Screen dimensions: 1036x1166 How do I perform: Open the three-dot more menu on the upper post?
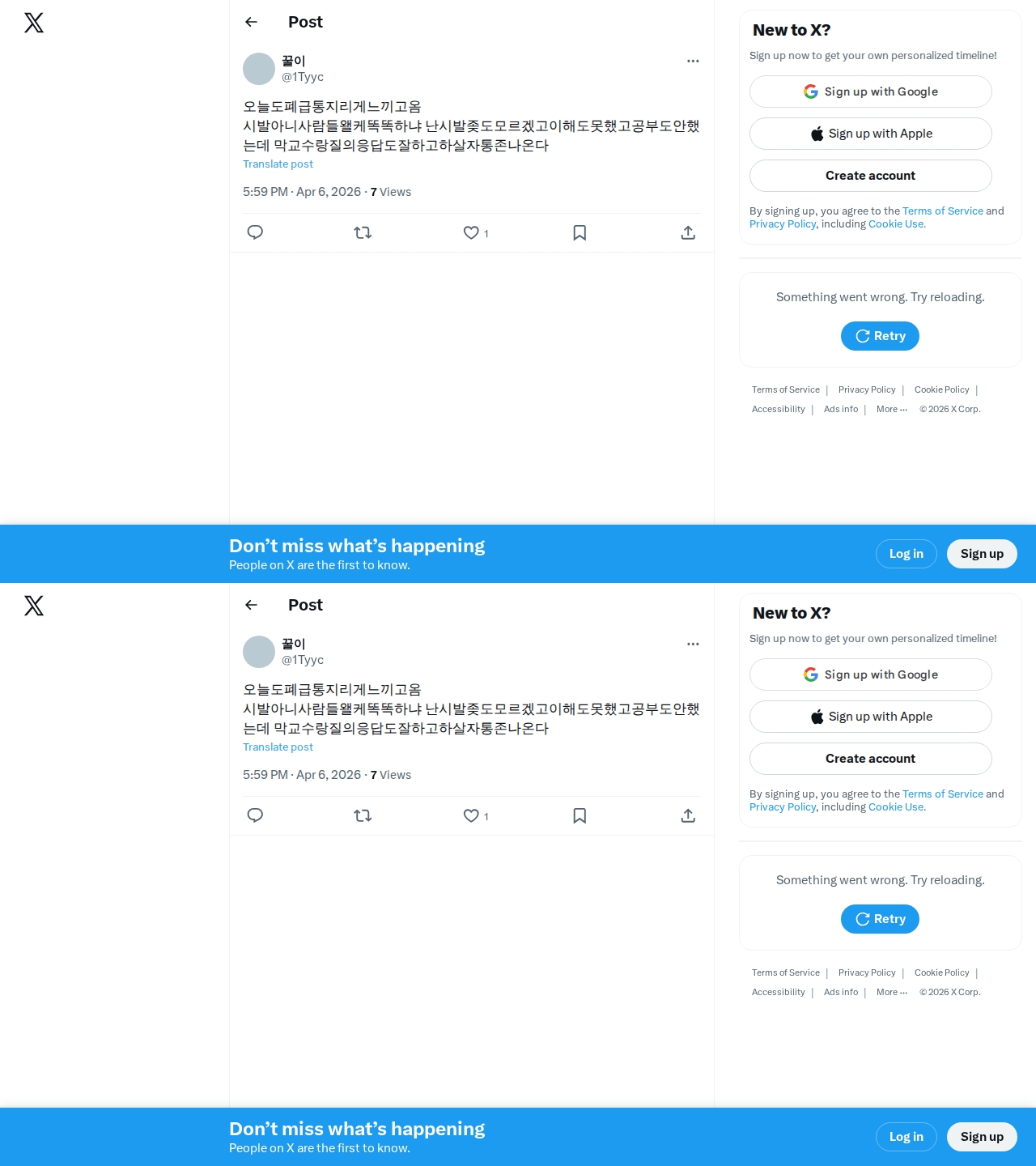pos(693,61)
